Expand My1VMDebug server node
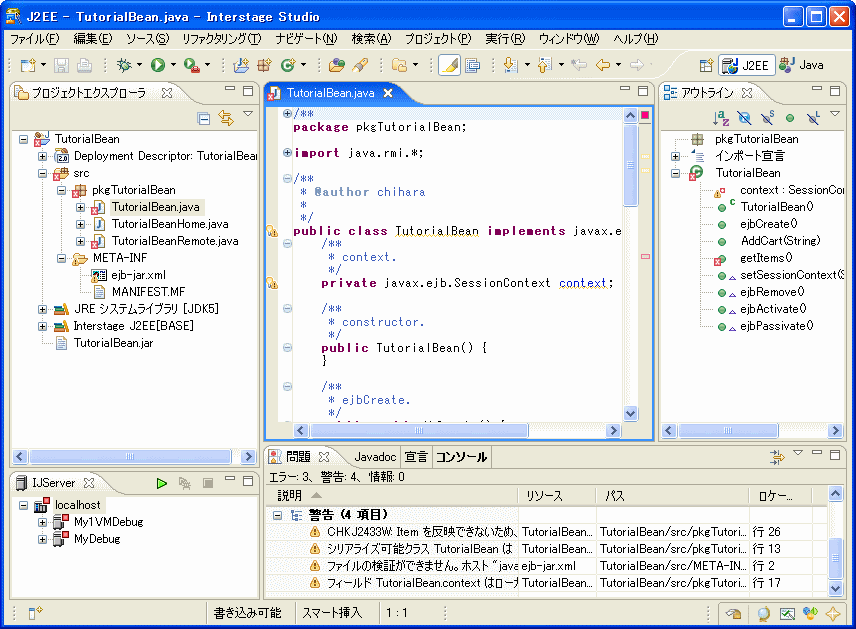The width and height of the screenshot is (856, 629). 43,523
